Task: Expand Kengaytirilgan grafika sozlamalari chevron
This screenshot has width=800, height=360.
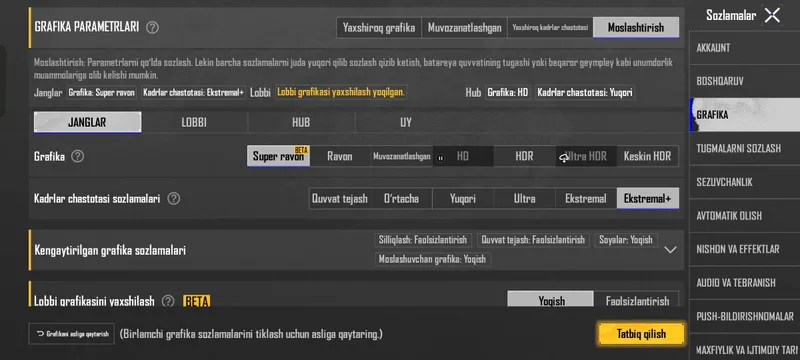Action: [670, 250]
